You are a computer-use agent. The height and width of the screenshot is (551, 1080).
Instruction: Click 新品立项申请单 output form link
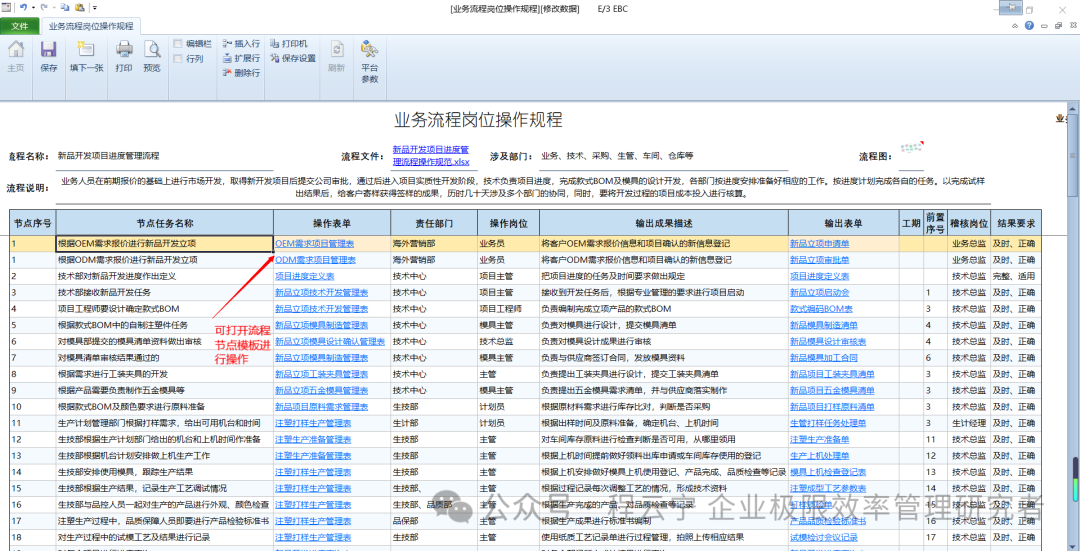[x=819, y=243]
